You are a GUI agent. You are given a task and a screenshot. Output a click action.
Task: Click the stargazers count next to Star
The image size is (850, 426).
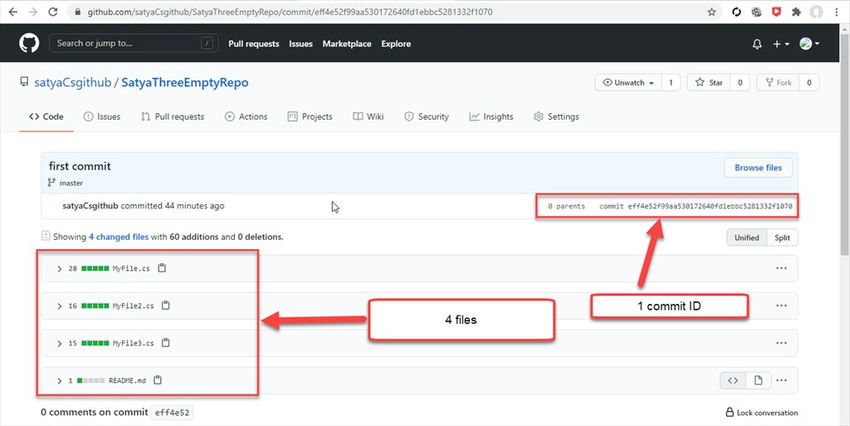pyautogui.click(x=740, y=82)
